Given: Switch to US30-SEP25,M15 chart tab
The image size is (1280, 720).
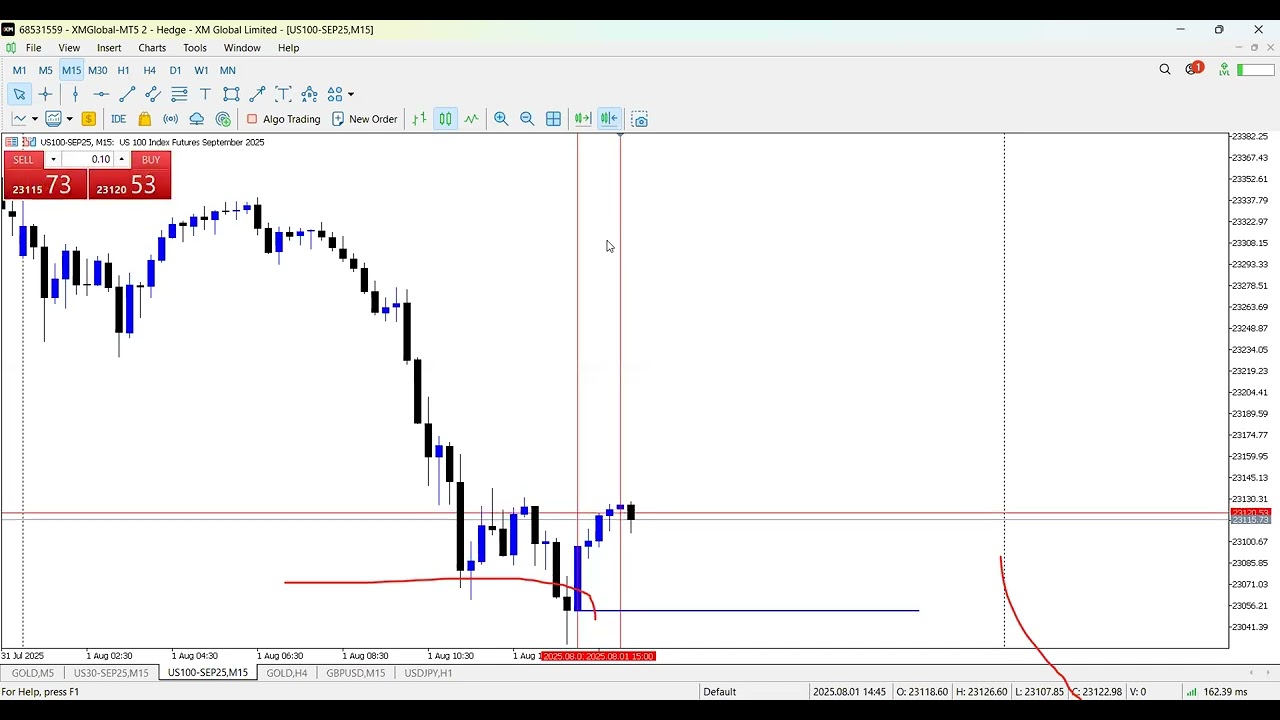Looking at the screenshot, I should tap(111, 673).
